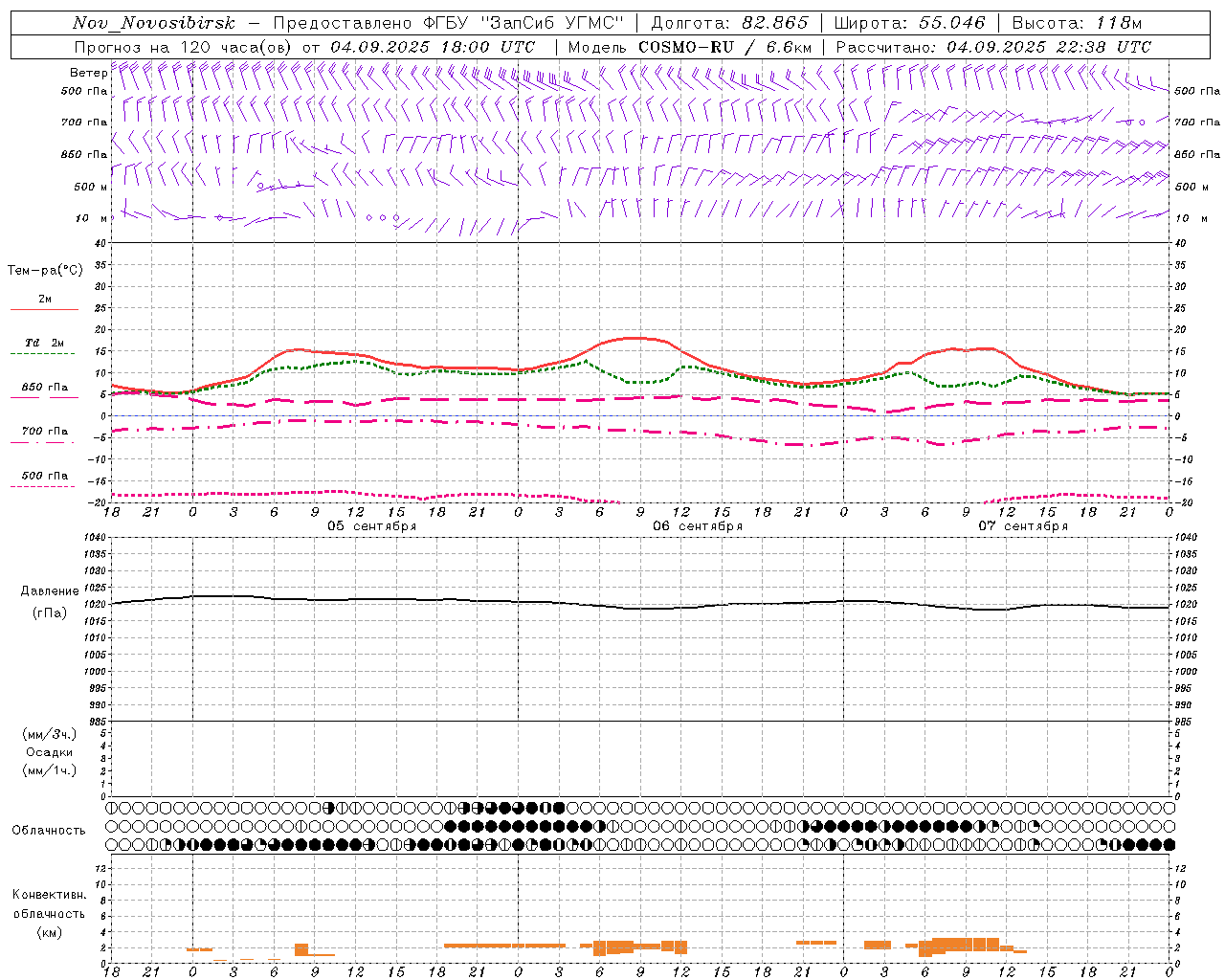The width and height of the screenshot is (1225, 980).
Task: Click the dotted pink line sample under legend 500 гПа
Action: [x=43, y=487]
